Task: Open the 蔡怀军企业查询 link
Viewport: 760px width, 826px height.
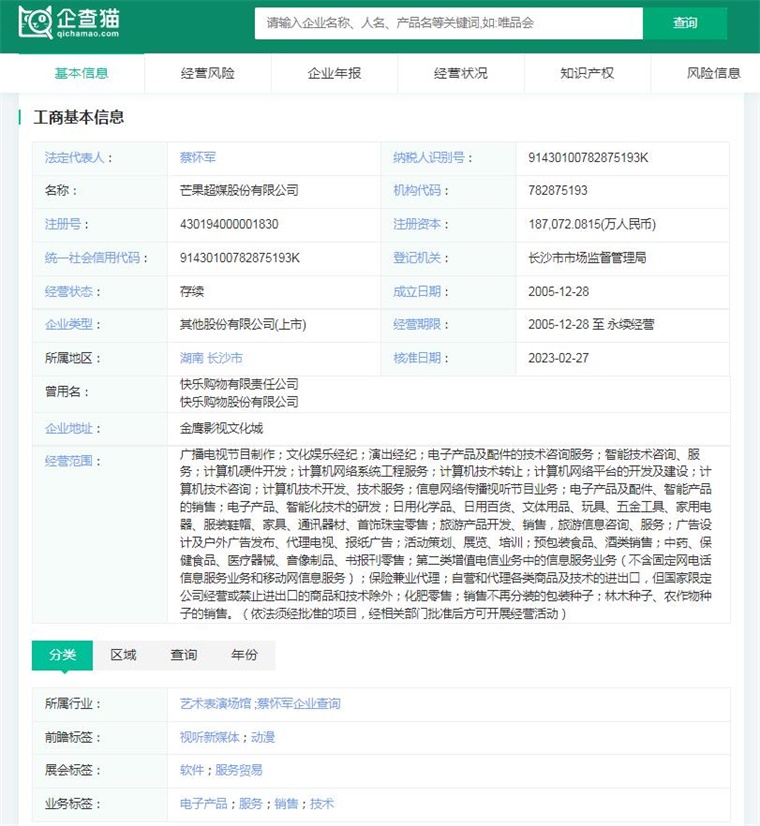Action: tap(299, 704)
